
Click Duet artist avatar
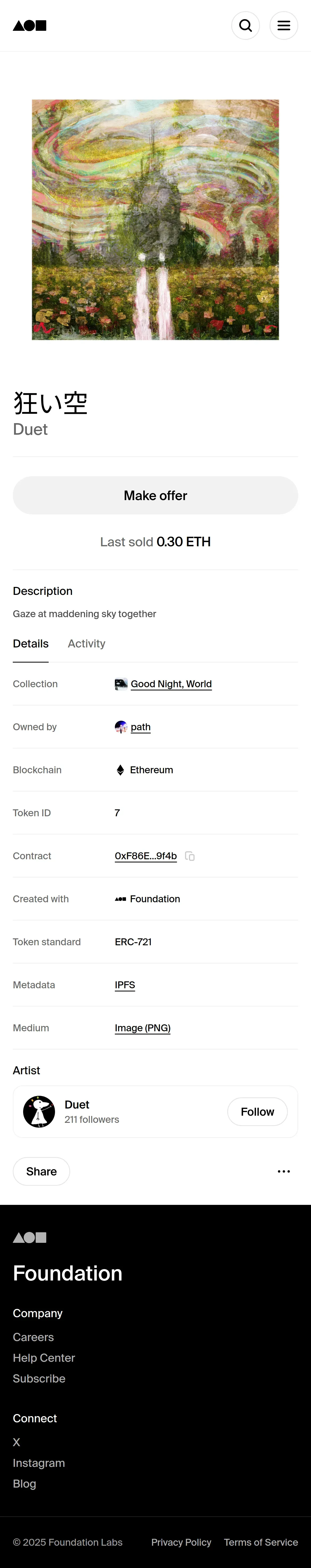tap(39, 1111)
